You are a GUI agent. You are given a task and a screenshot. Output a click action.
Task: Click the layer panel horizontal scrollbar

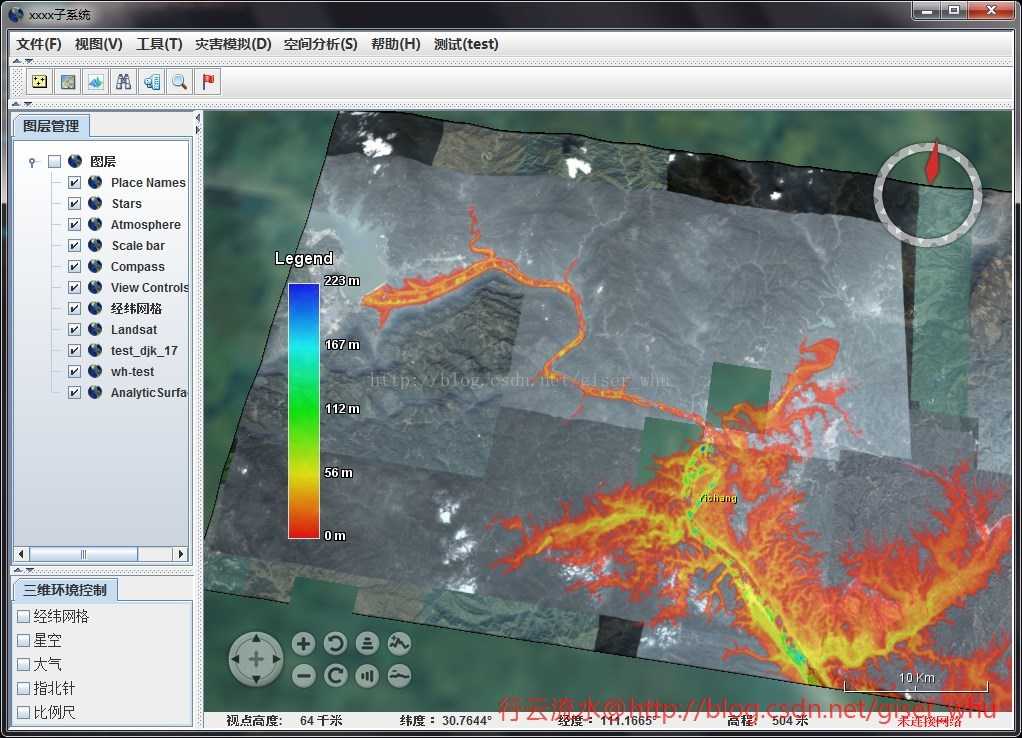(x=83, y=554)
